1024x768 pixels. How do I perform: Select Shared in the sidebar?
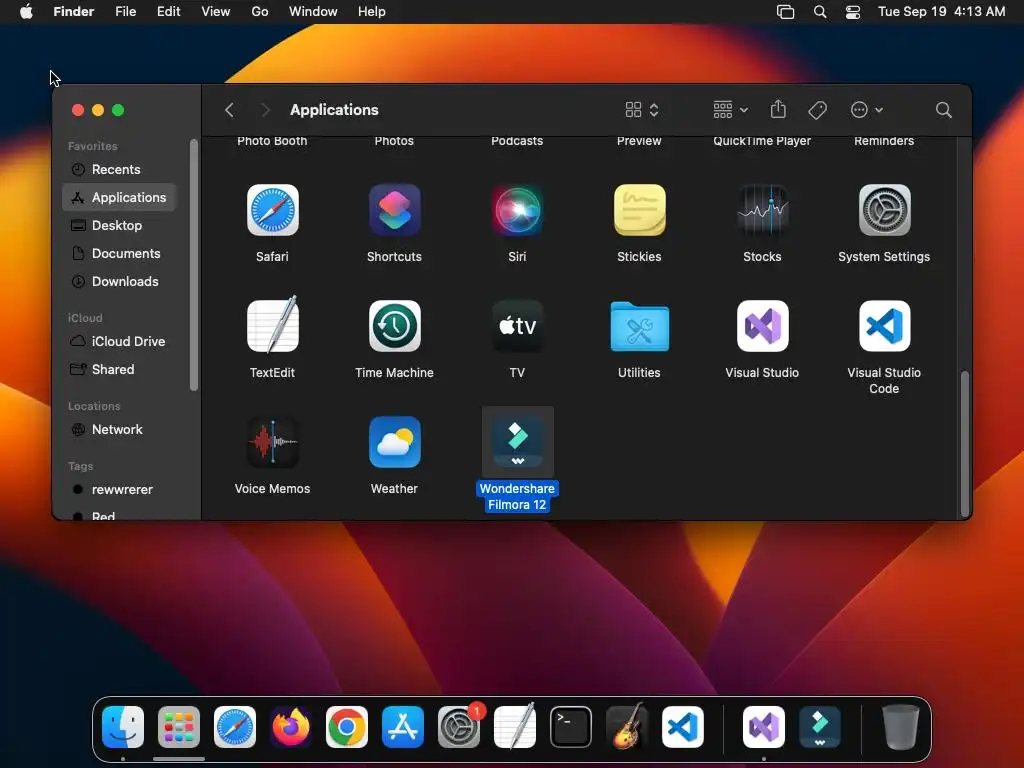click(120, 370)
